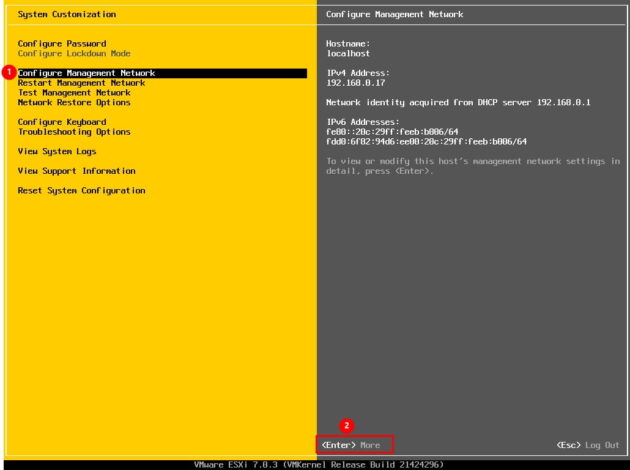Click the IPv4 Address: label
The image size is (630, 470).
point(358,73)
